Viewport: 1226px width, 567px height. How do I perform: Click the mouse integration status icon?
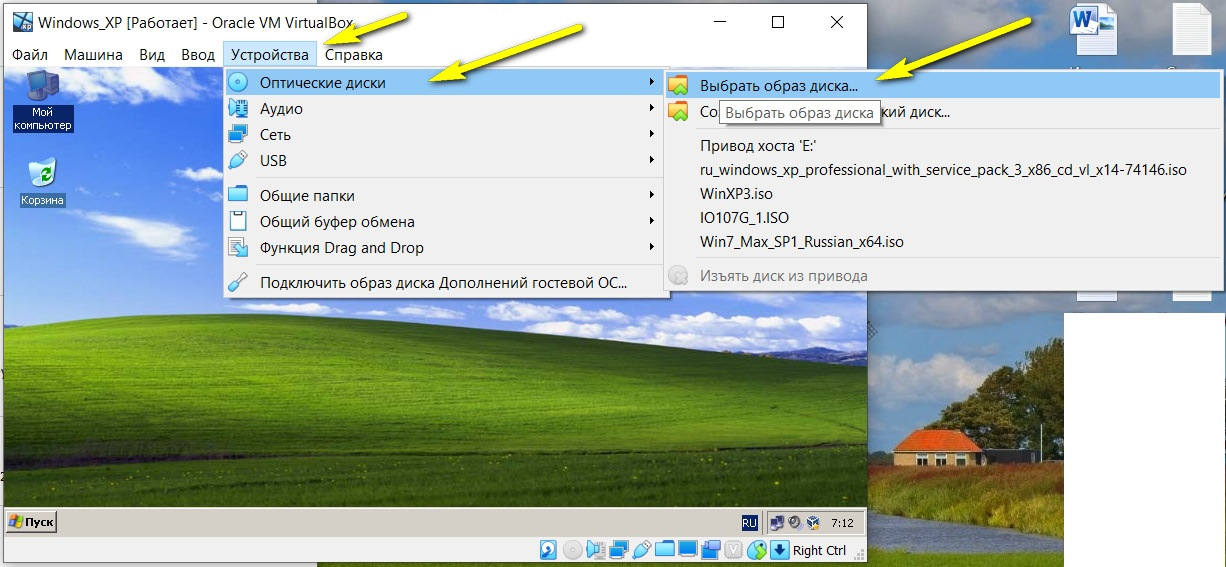click(757, 550)
